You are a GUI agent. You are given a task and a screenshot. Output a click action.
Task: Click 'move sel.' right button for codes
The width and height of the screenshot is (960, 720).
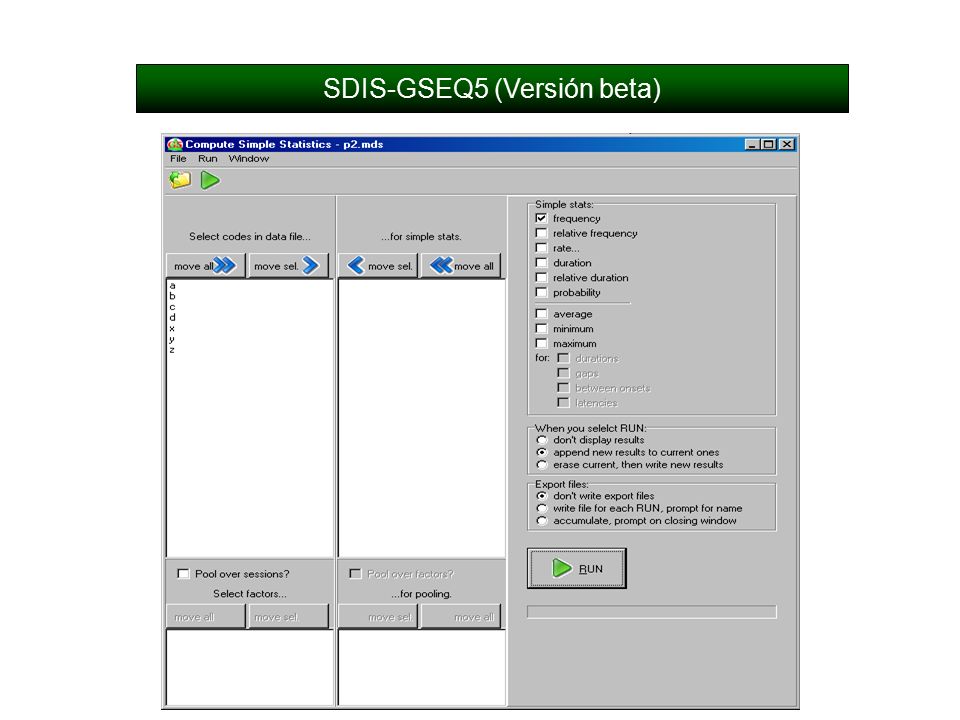click(287, 266)
